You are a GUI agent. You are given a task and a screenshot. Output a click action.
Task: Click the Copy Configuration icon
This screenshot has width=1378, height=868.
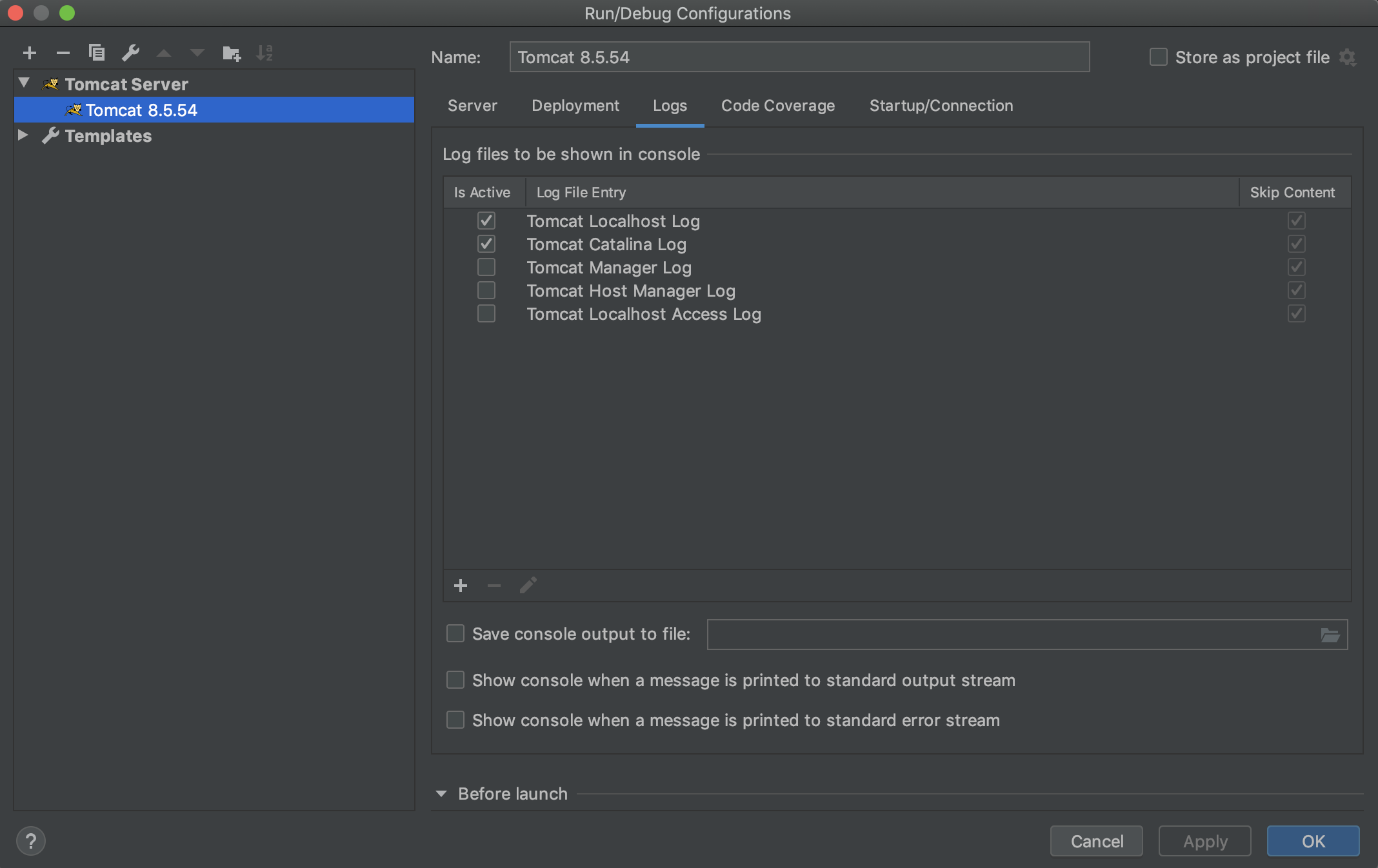[x=97, y=53]
